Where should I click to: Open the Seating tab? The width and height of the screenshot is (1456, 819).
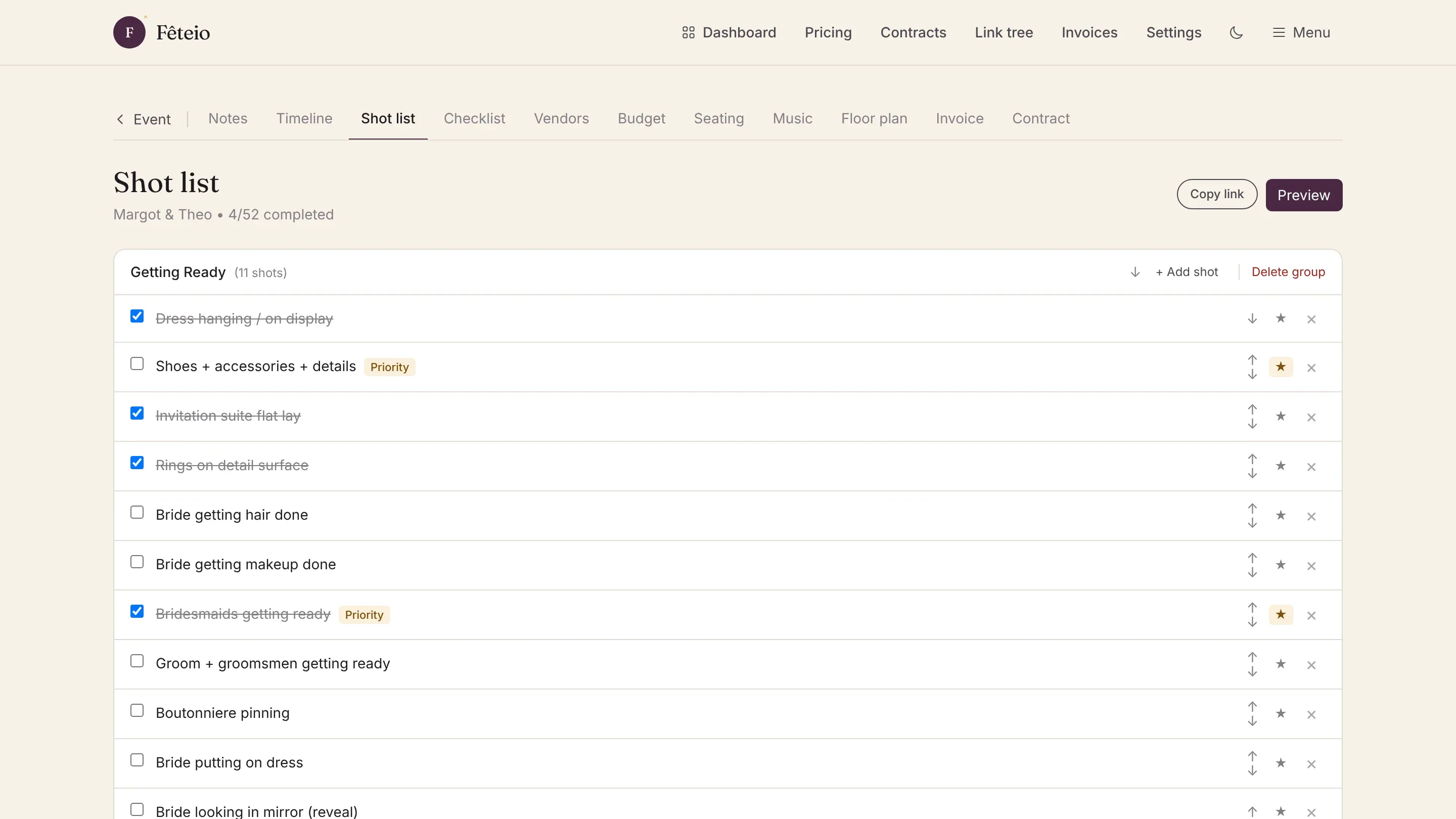[x=718, y=118]
